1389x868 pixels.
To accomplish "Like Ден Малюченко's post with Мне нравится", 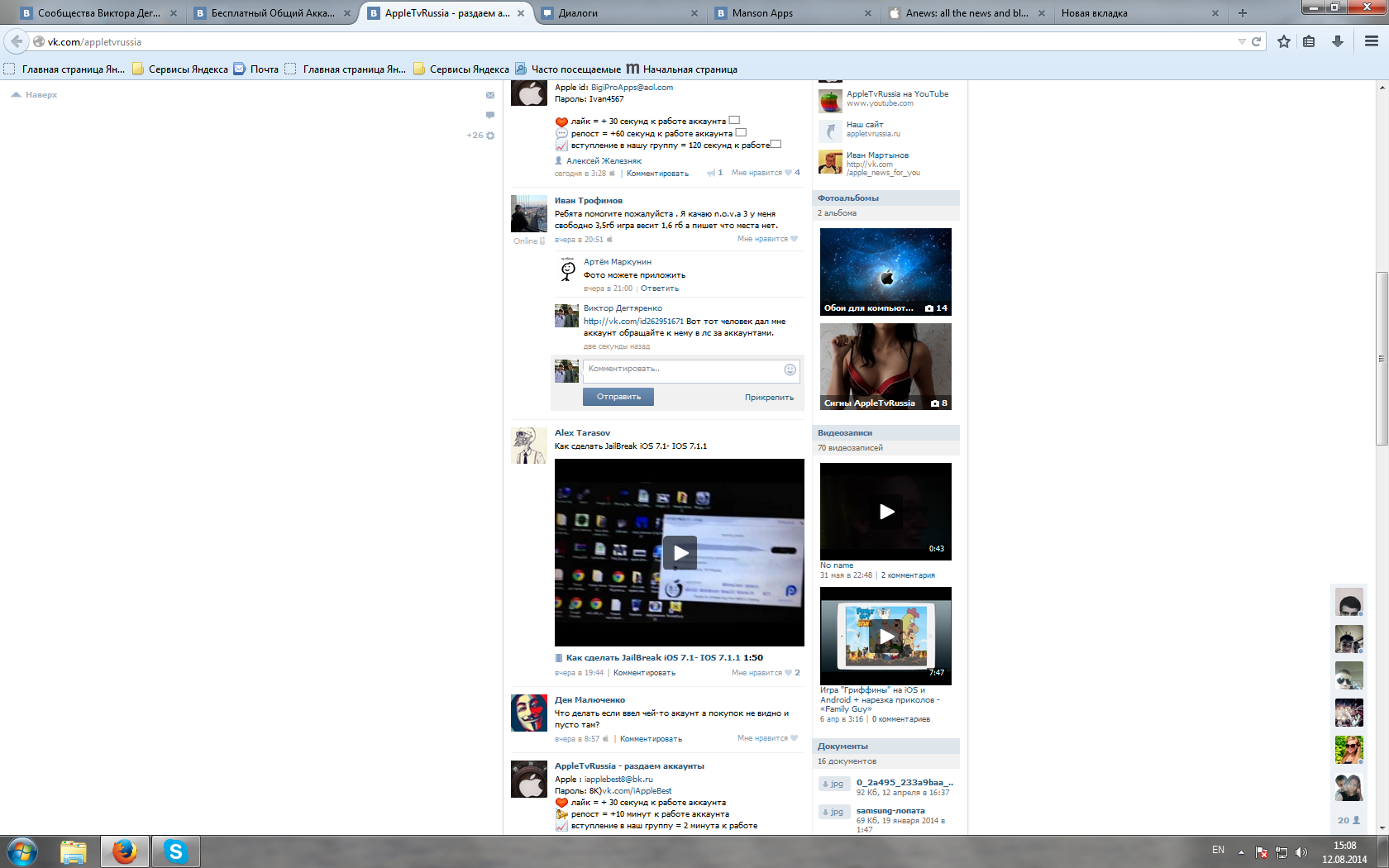I will coord(767,738).
